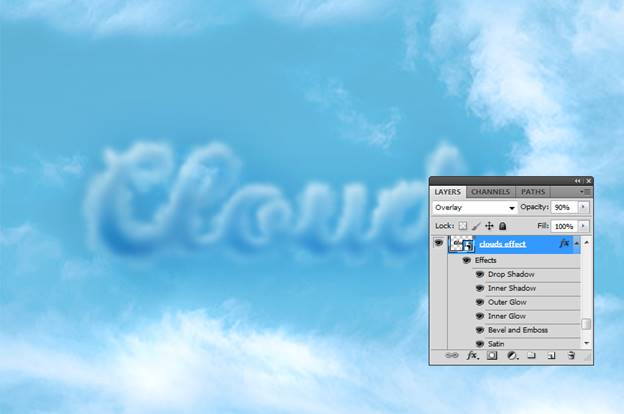Hide the Satin effect
The height and width of the screenshot is (414, 624).
tap(480, 344)
